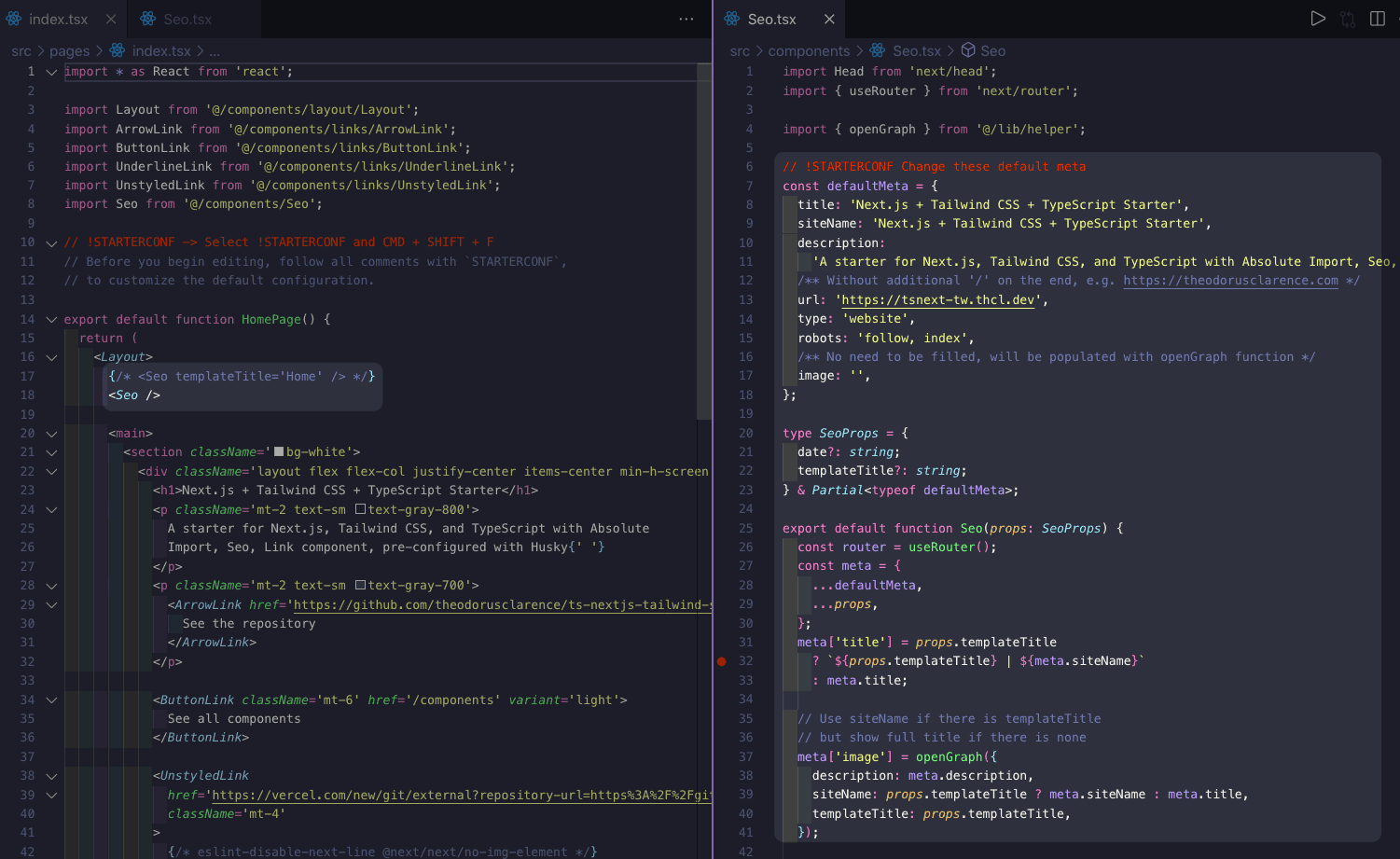Screen dimensions: 1400x859
Task: Click the text 'See all components'
Action: pyautogui.click(x=234, y=719)
